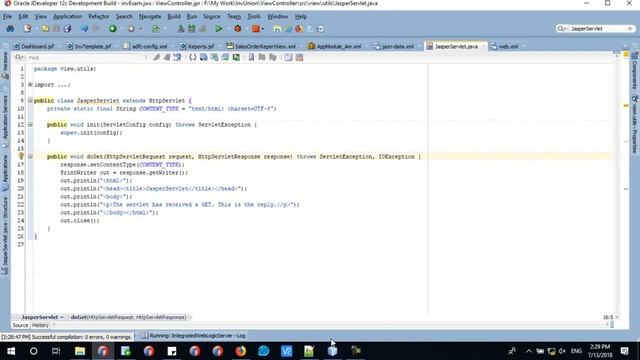Click the doGet breadcrumb at the editor bottom
The width and height of the screenshot is (640, 360).
(128, 317)
